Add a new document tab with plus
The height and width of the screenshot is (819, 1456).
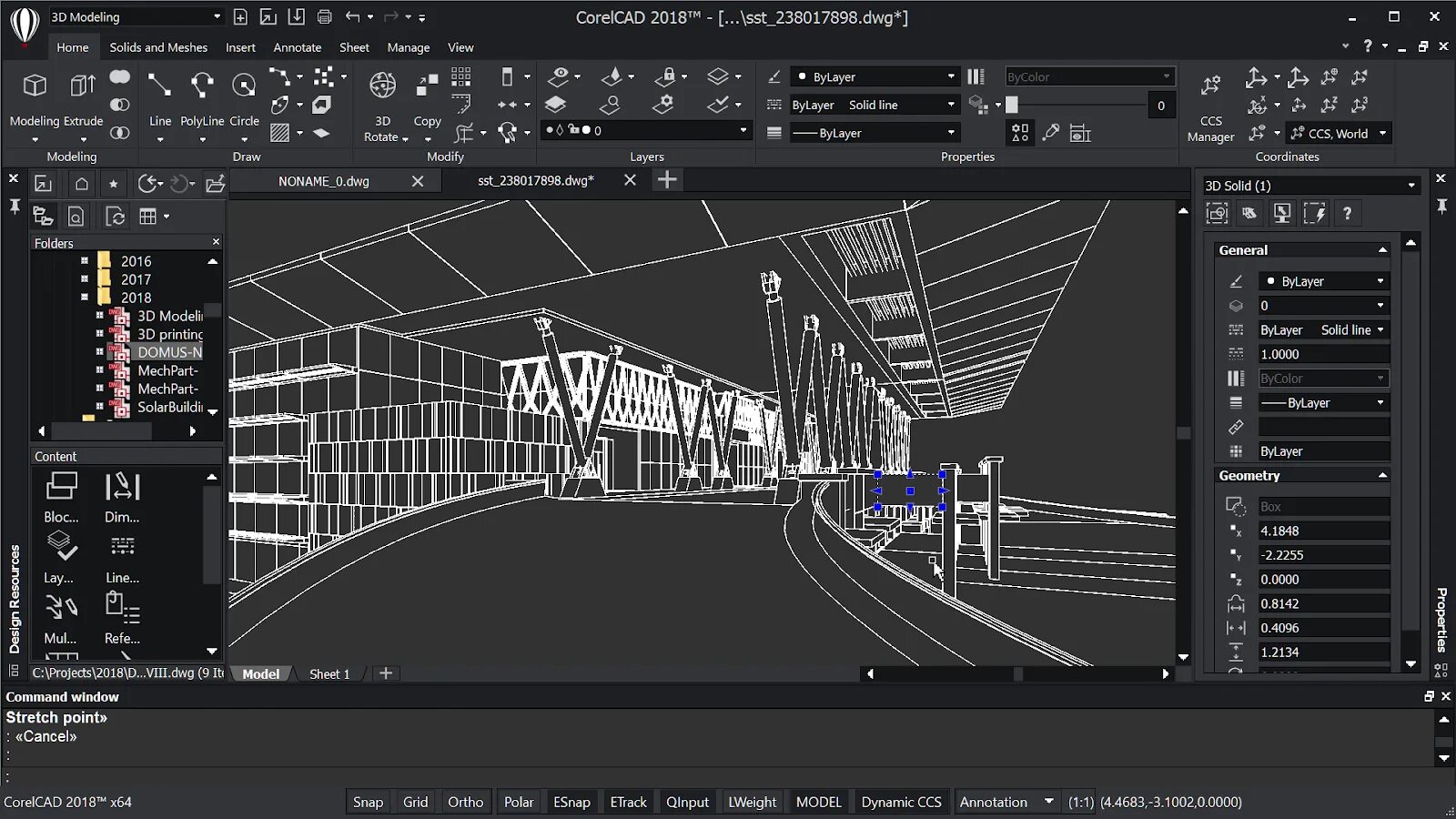coord(667,180)
